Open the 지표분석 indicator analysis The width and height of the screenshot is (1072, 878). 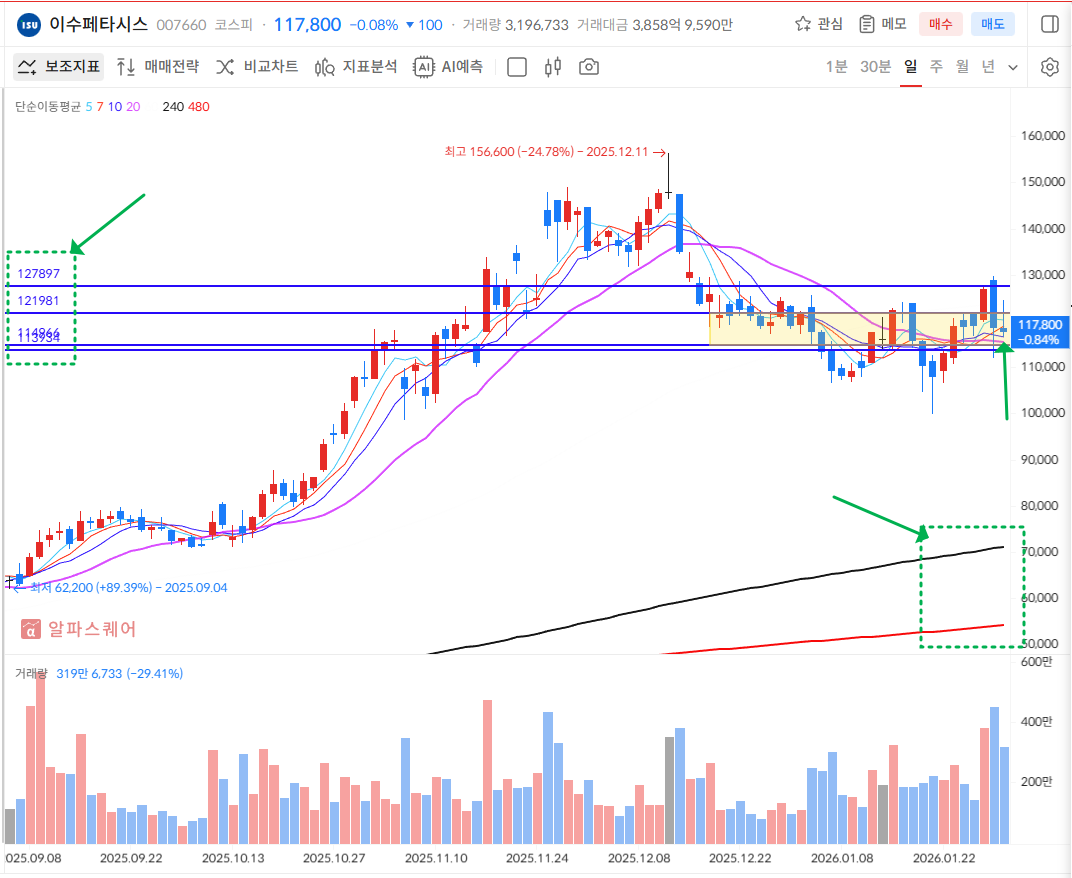click(x=356, y=67)
